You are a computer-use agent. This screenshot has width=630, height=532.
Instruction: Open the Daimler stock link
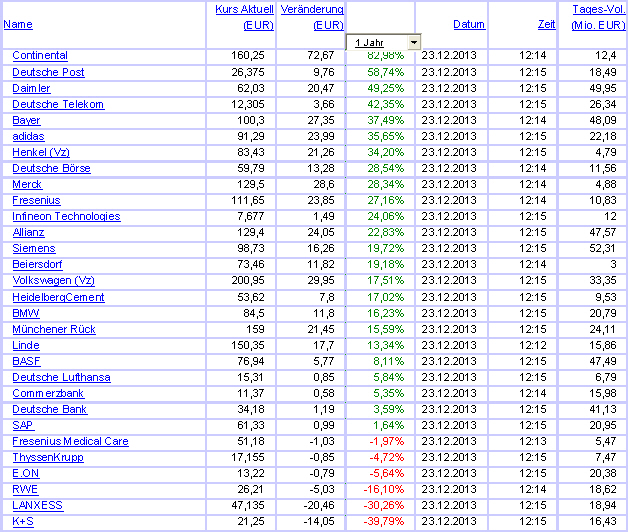[x=31, y=88]
